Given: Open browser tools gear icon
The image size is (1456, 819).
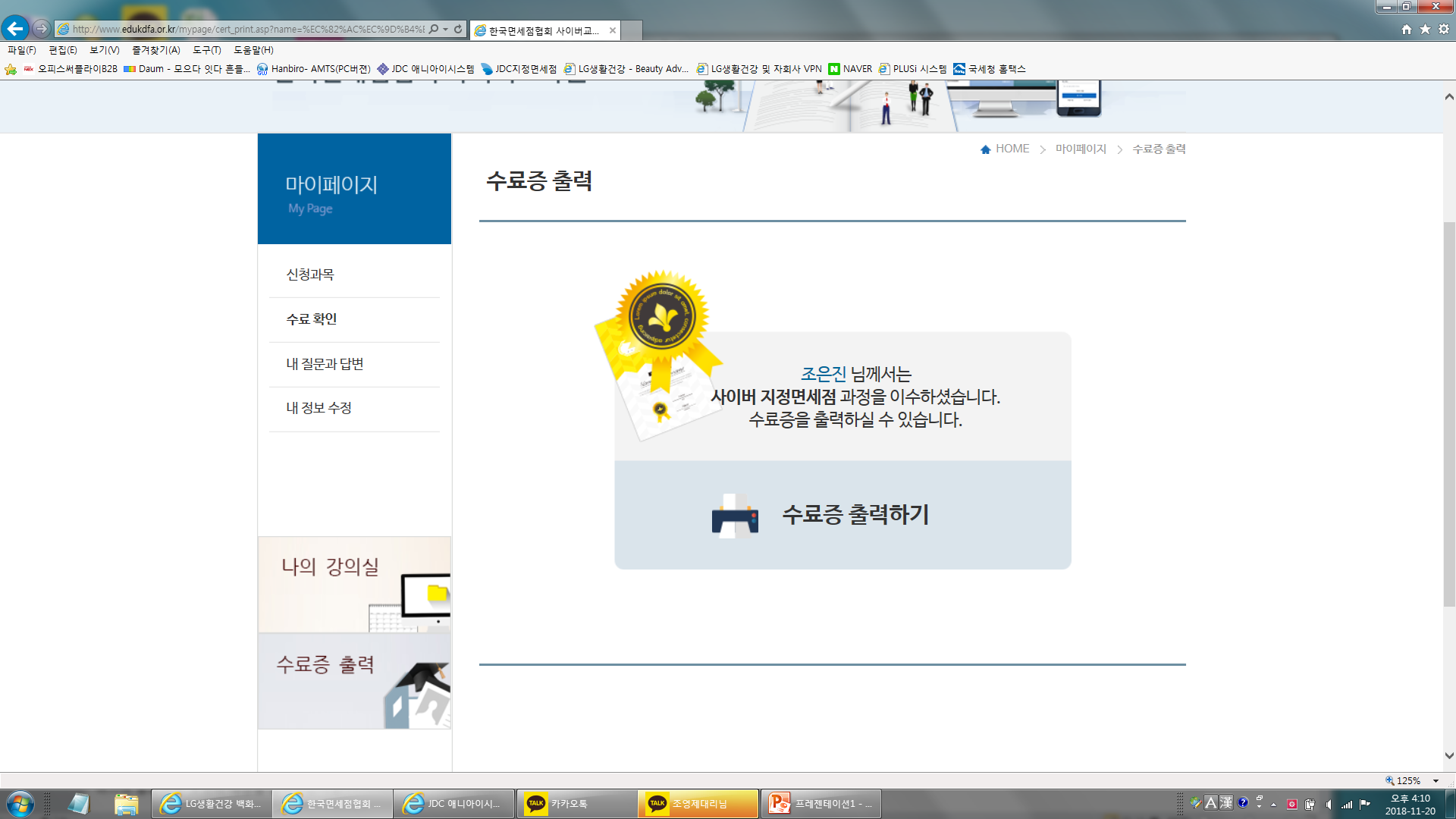Looking at the screenshot, I should coord(1444,30).
